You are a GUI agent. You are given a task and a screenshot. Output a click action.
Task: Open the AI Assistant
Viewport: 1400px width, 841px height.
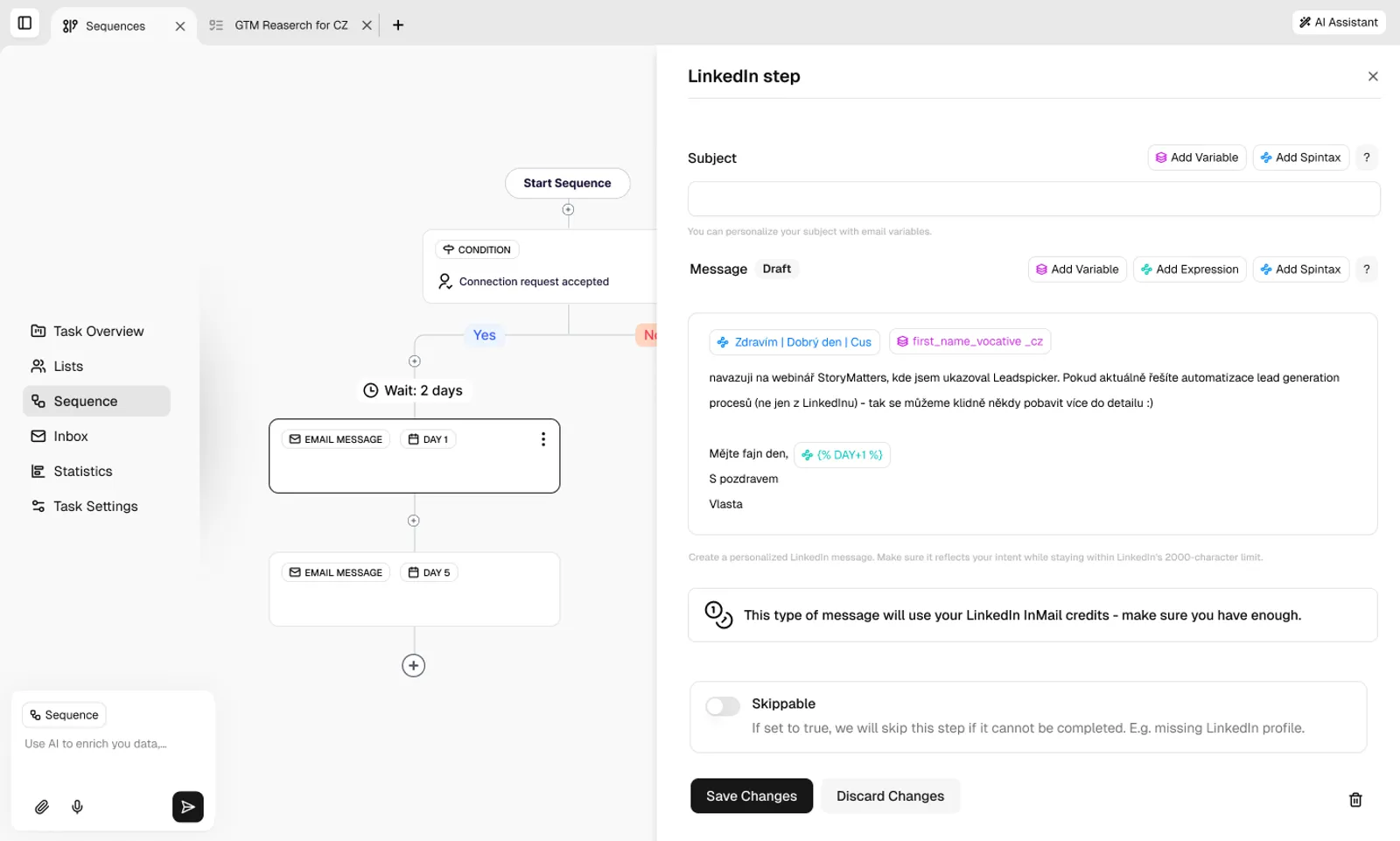(x=1339, y=23)
